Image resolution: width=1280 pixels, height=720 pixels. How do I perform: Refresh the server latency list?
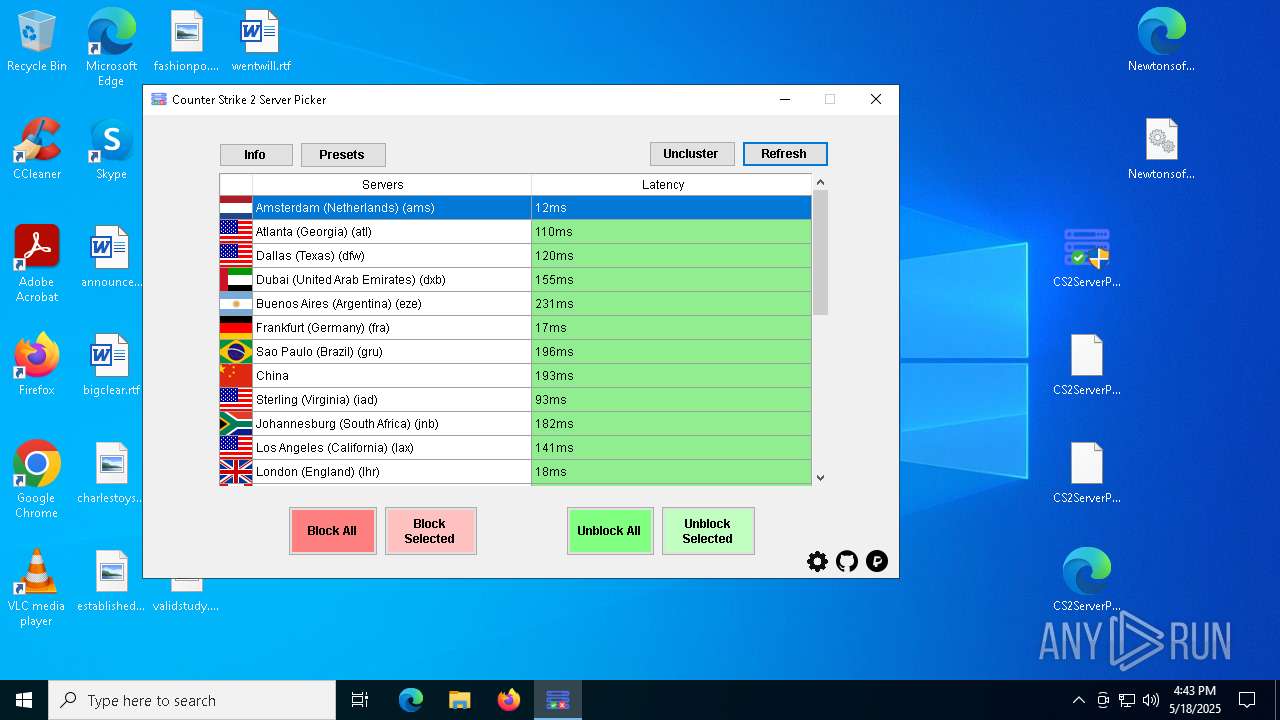(x=784, y=154)
